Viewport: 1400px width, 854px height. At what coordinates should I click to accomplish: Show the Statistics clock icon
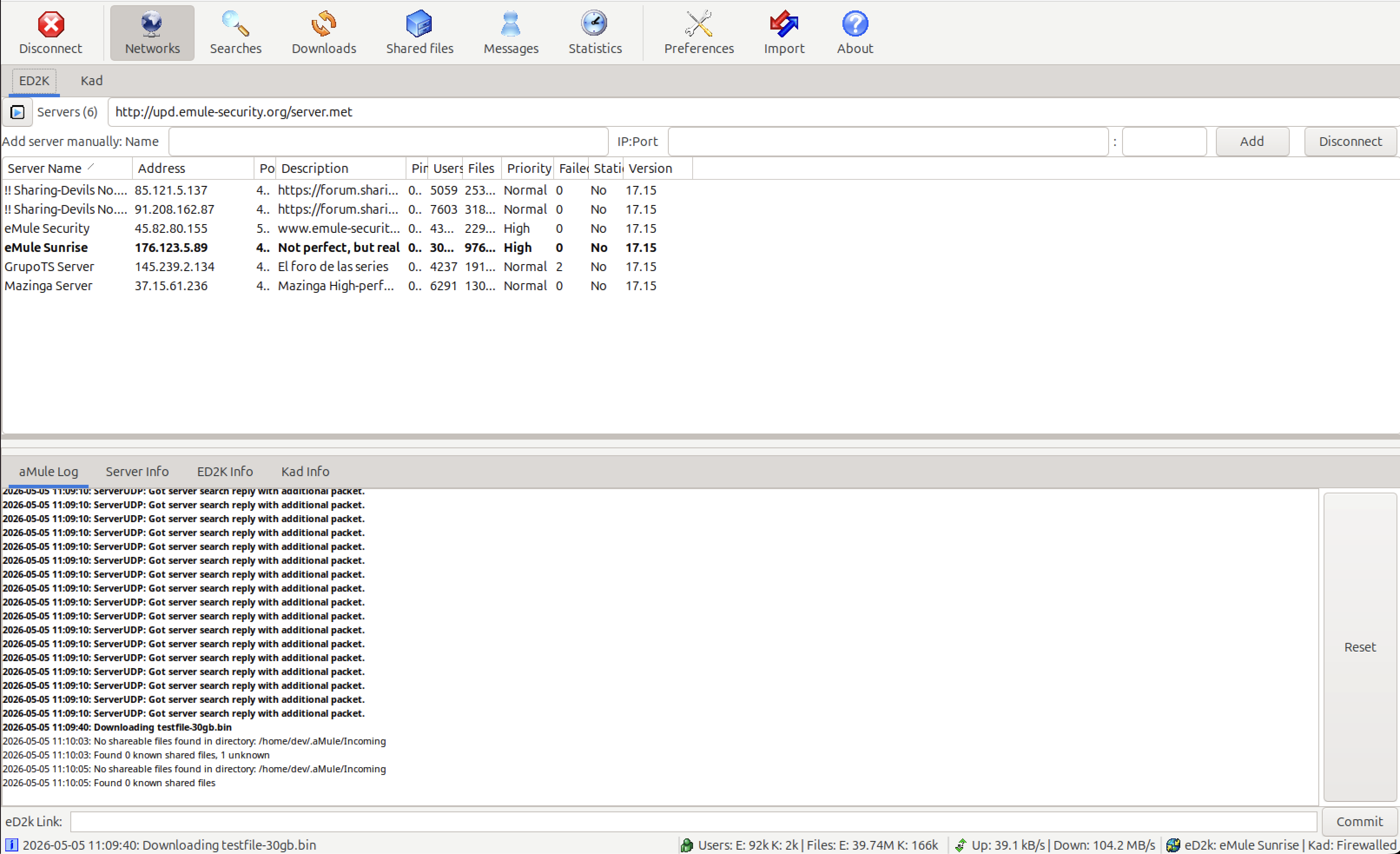(595, 33)
